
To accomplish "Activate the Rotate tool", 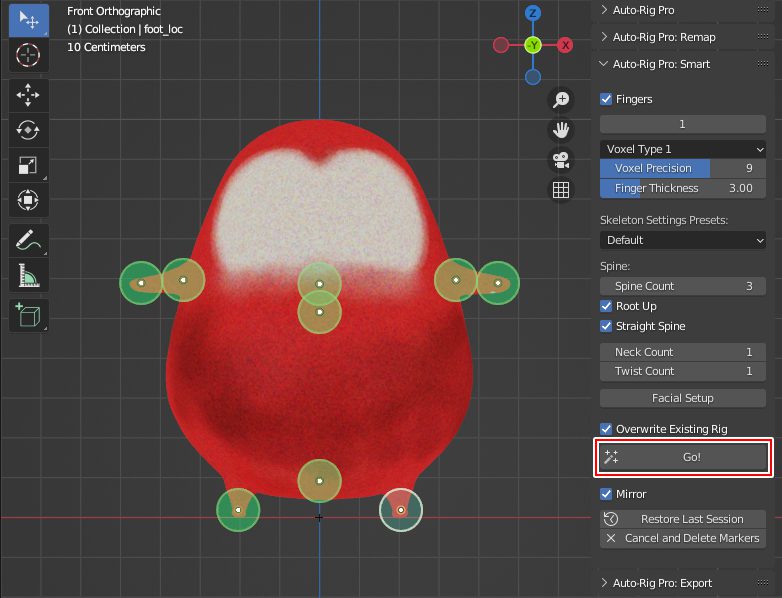I will click(28, 130).
